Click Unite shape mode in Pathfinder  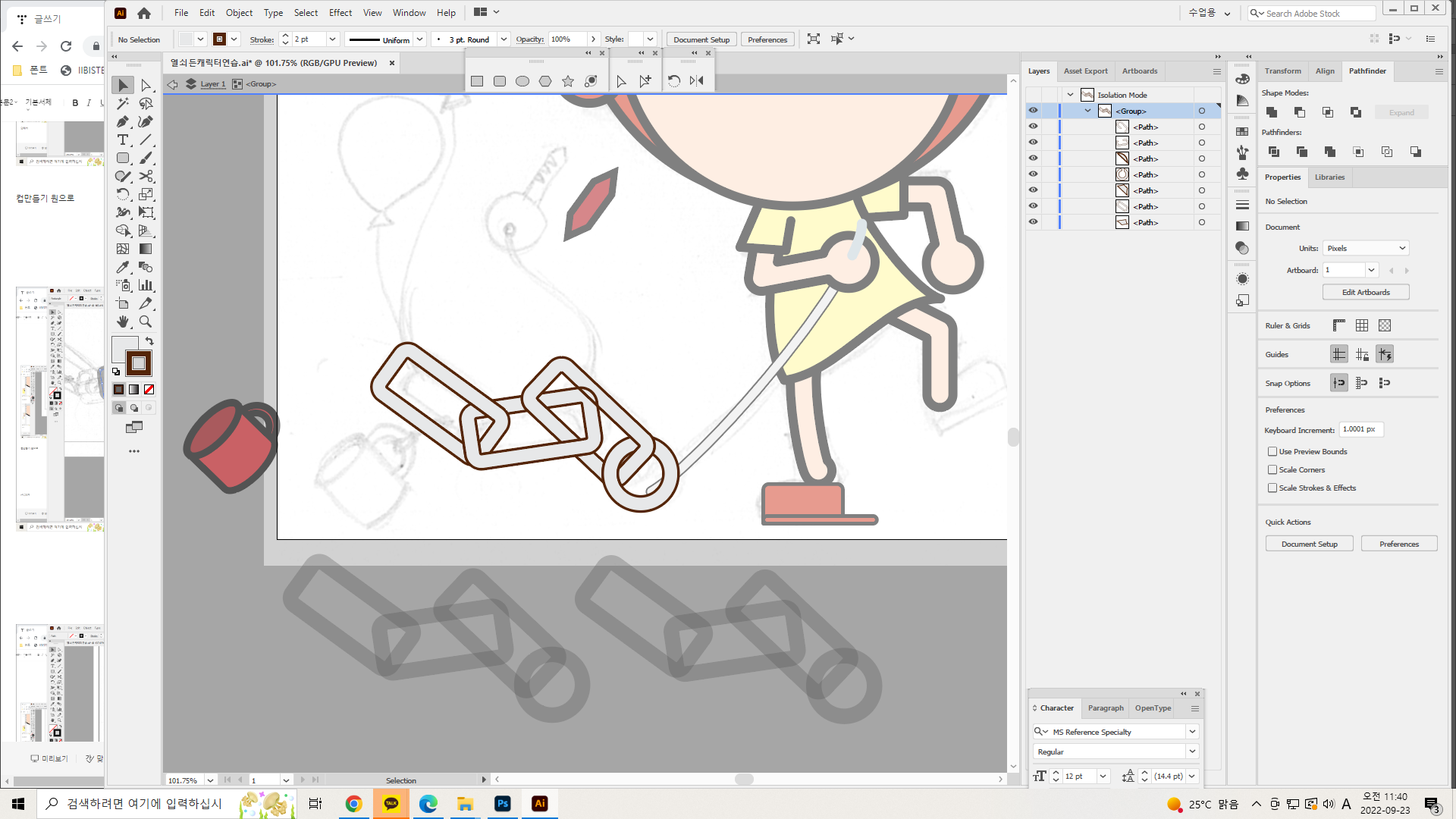click(1272, 112)
